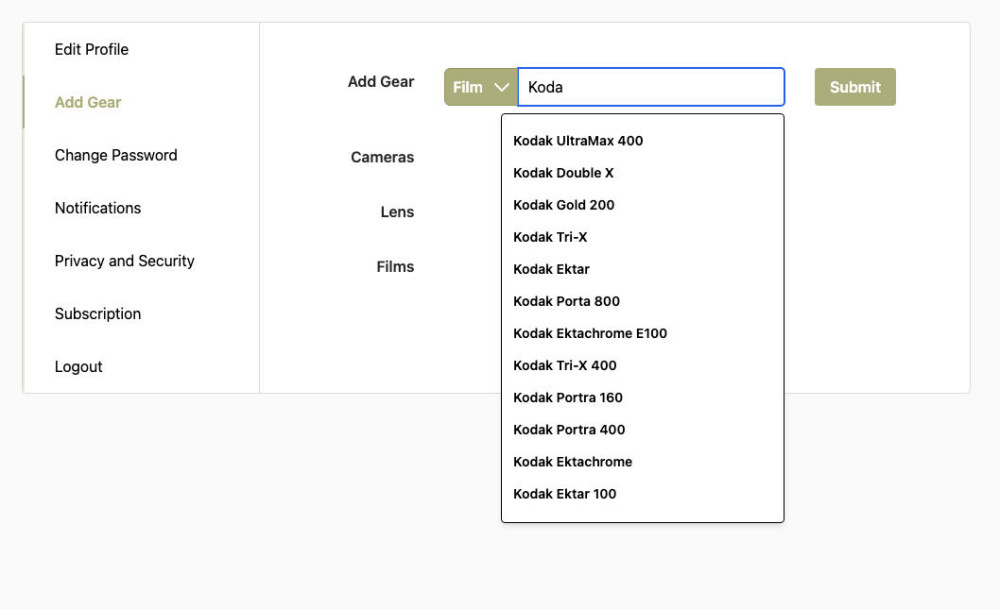
Task: Go to Change Password section
Action: 116,155
